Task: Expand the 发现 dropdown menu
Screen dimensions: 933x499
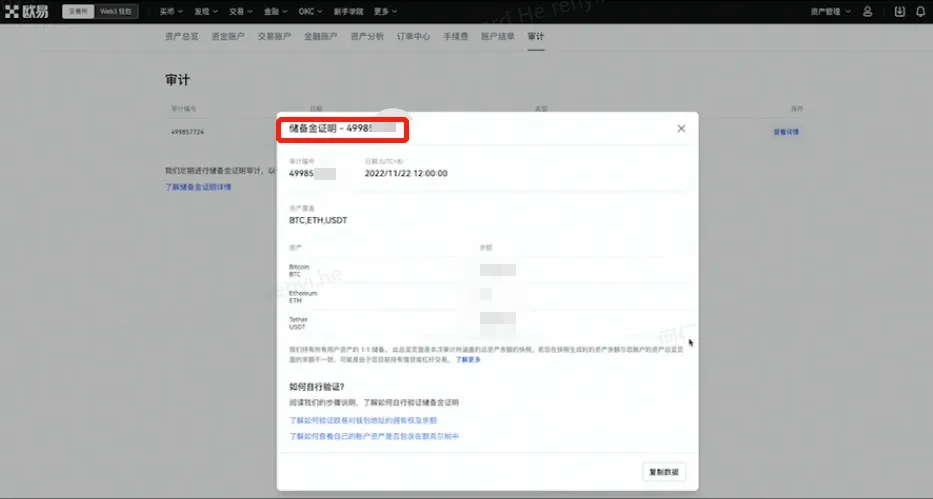Action: [x=206, y=11]
